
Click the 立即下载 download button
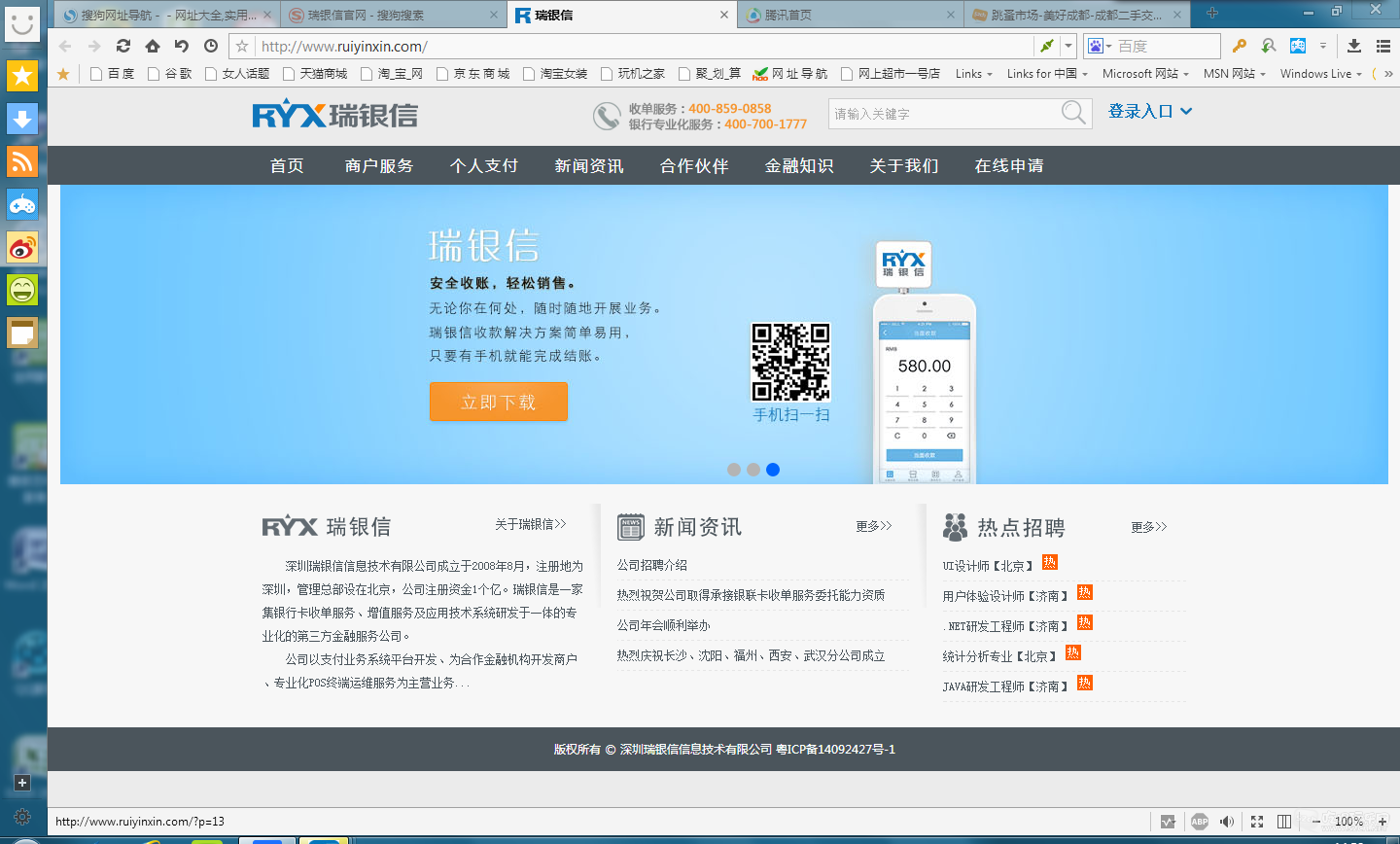(x=499, y=403)
